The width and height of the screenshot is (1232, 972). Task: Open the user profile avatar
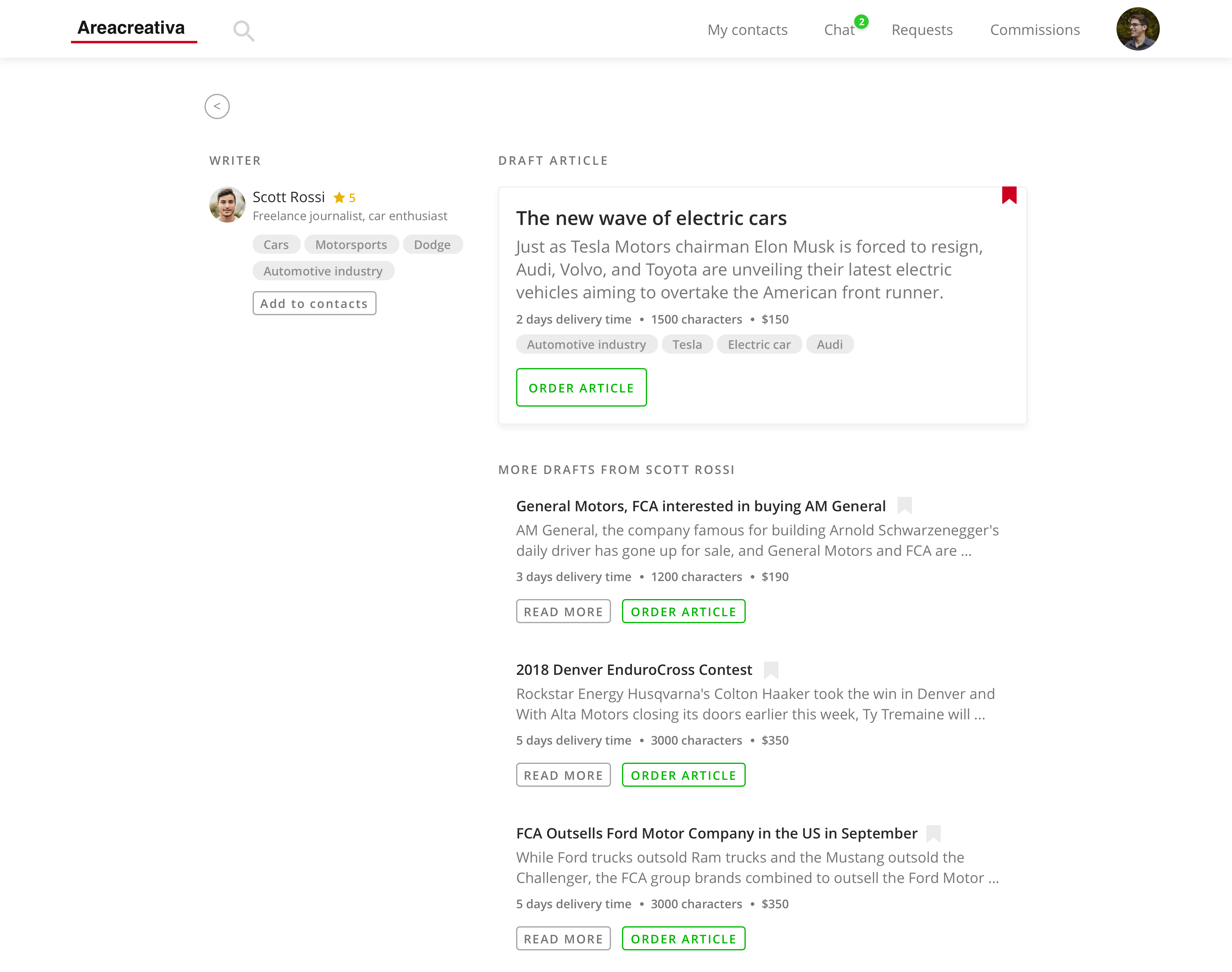coord(1138,29)
